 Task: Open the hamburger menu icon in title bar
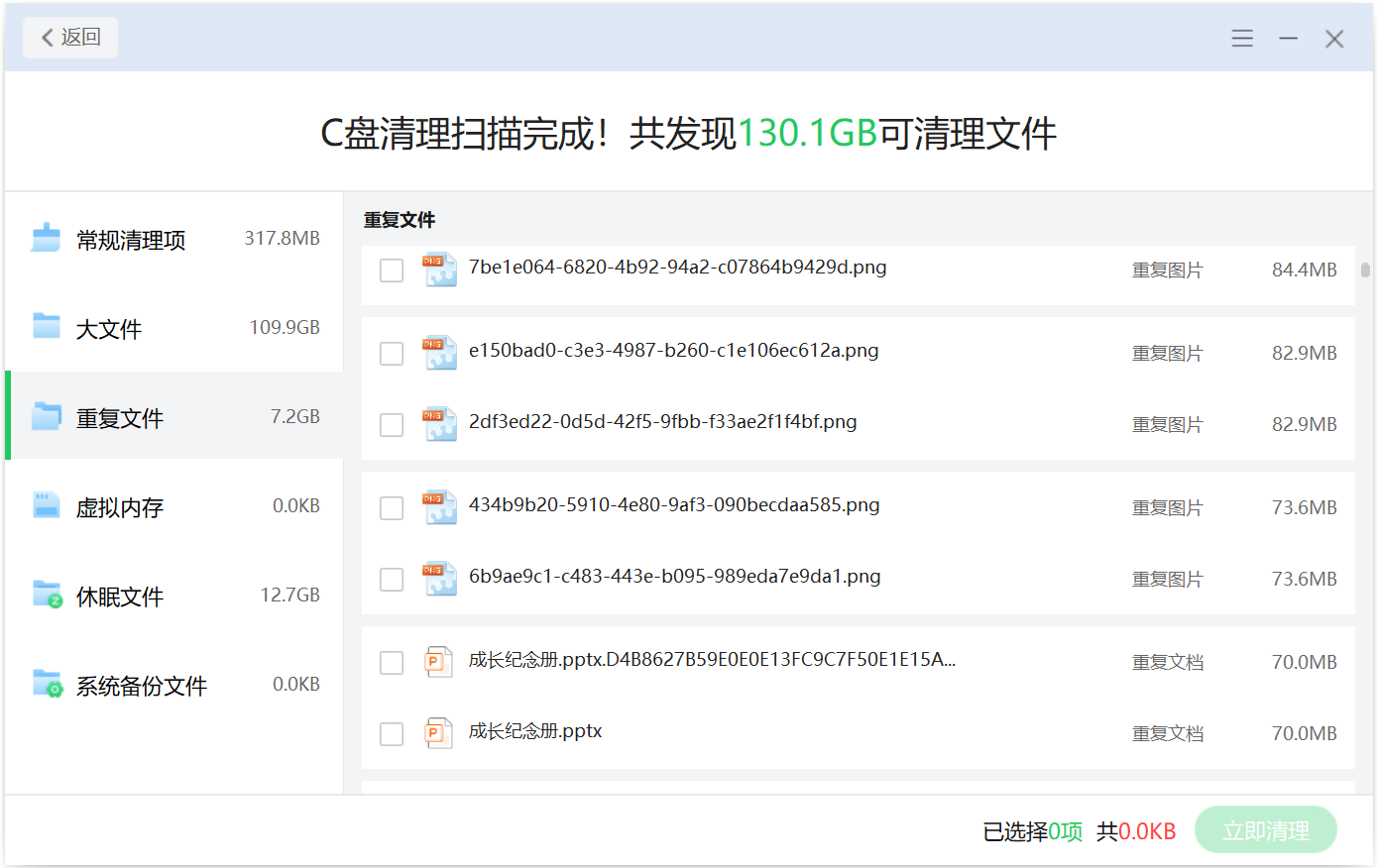pyautogui.click(x=1242, y=39)
